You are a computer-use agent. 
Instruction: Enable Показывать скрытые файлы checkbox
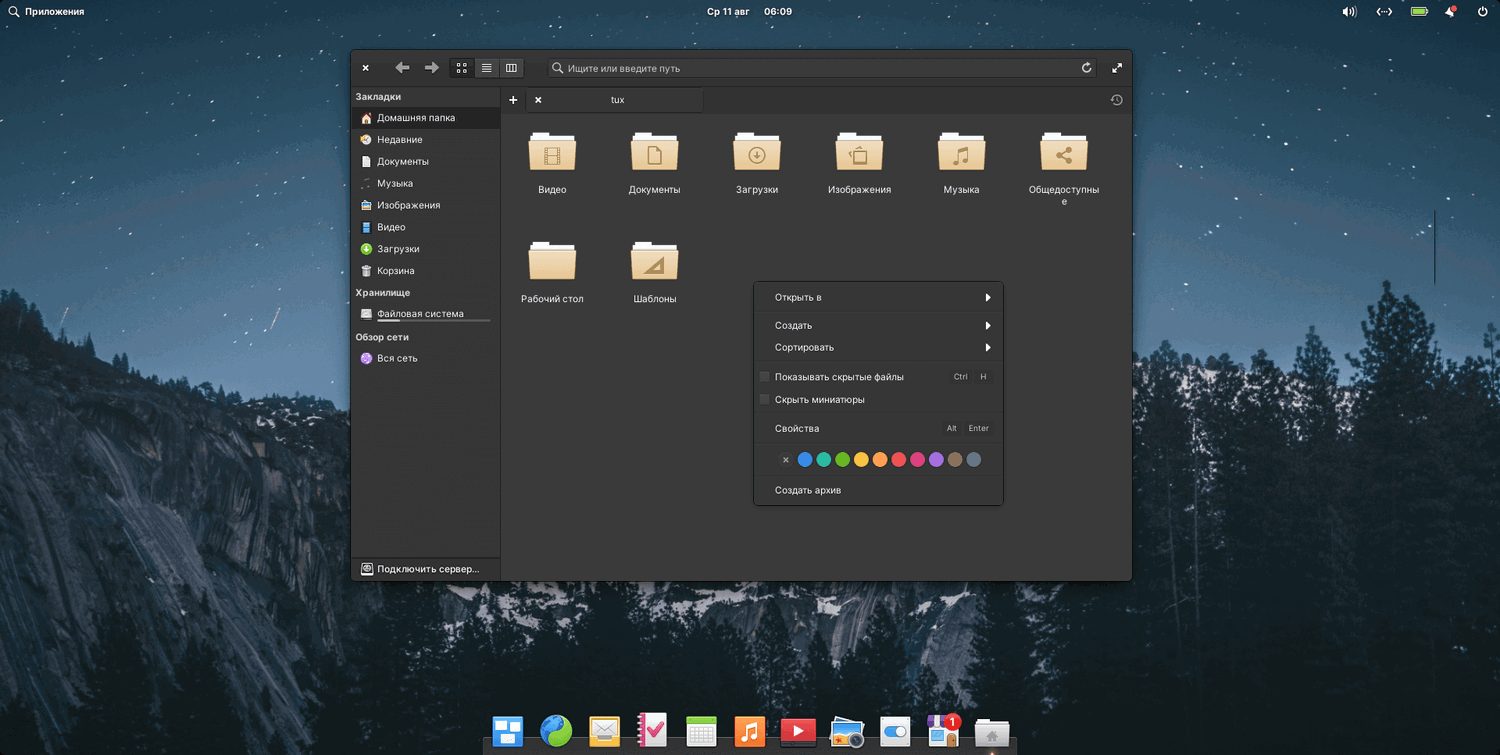coord(765,377)
